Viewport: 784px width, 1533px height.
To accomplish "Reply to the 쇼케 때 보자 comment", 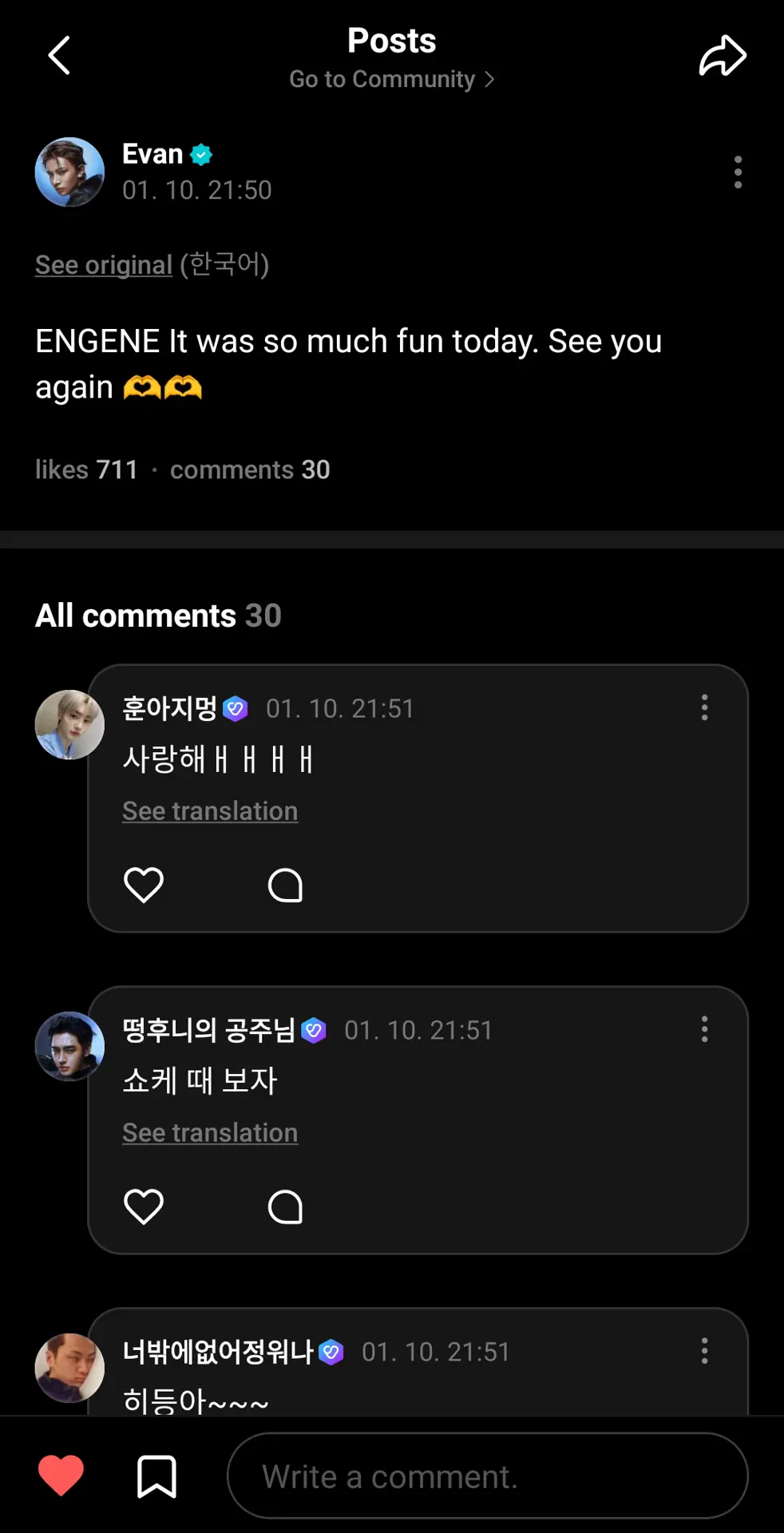I will (285, 1206).
